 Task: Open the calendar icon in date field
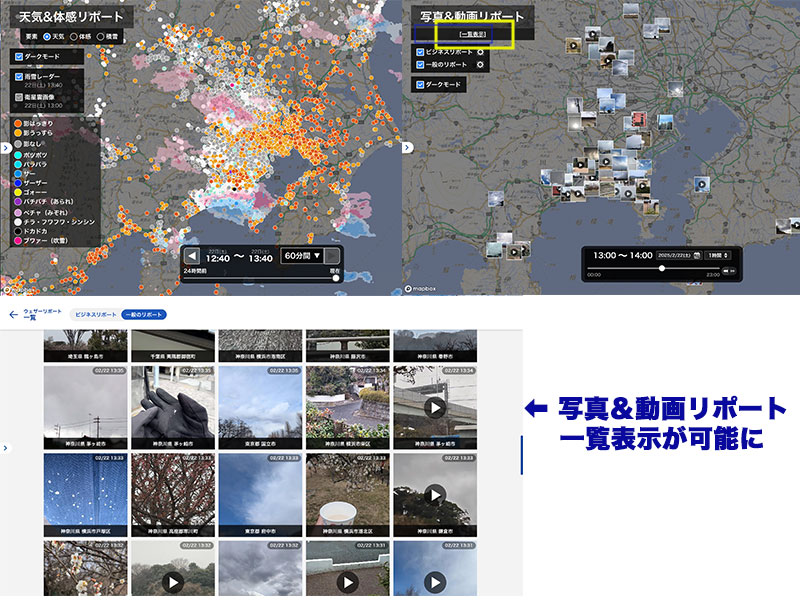[x=696, y=256]
